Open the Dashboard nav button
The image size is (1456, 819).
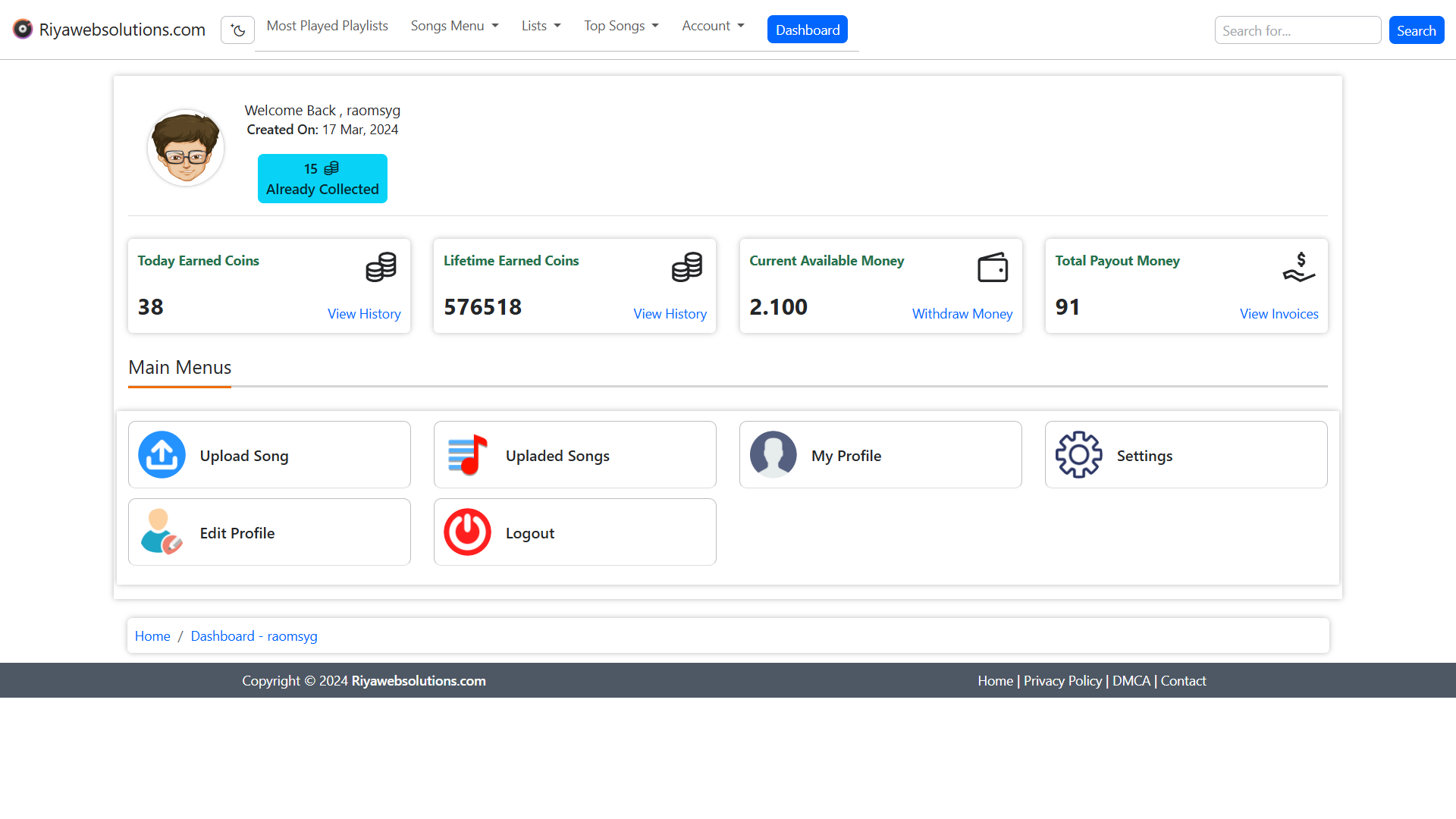pyautogui.click(x=807, y=30)
